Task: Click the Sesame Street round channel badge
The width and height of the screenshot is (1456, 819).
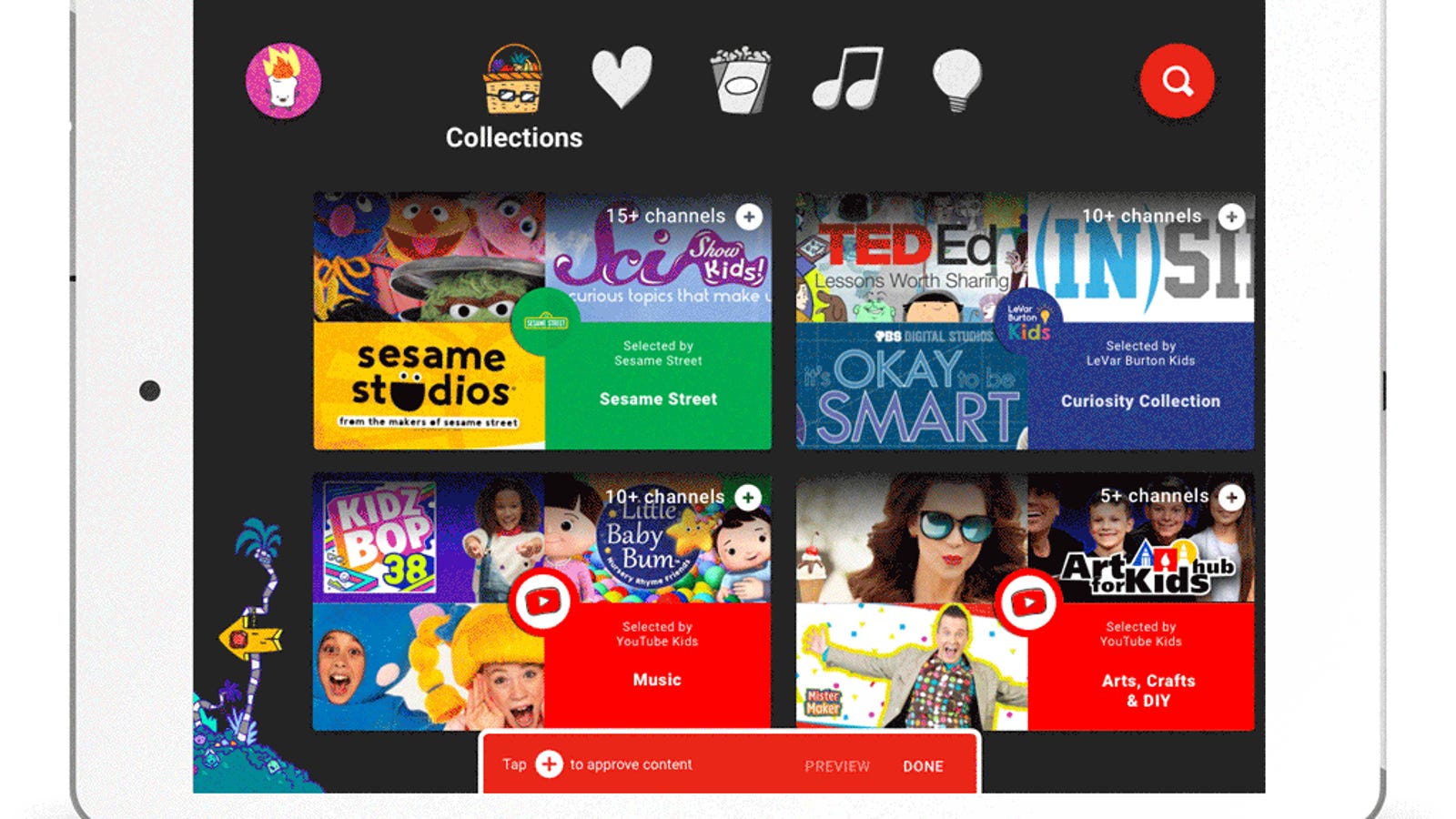Action: click(545, 322)
